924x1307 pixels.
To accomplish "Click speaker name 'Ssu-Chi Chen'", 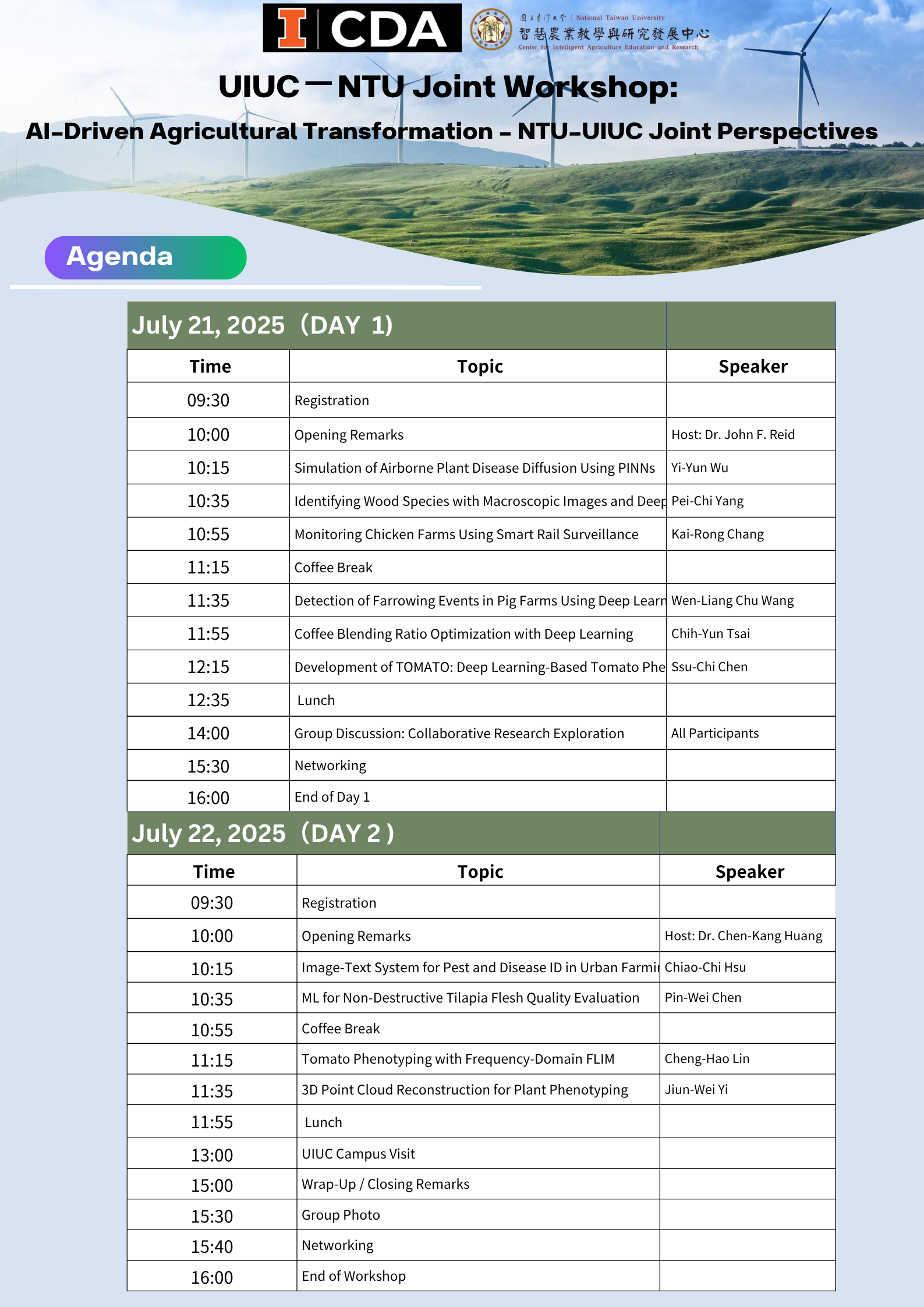I will pos(709,667).
